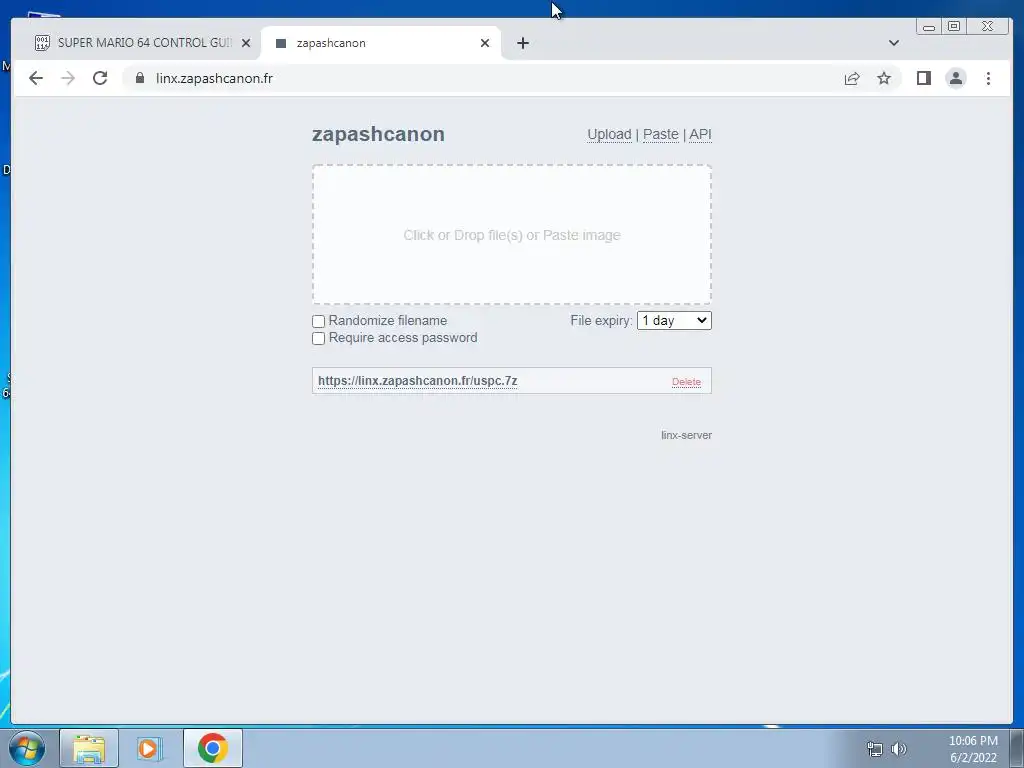The image size is (1024, 768).
Task: Go back using the browser back arrow
Action: [36, 78]
